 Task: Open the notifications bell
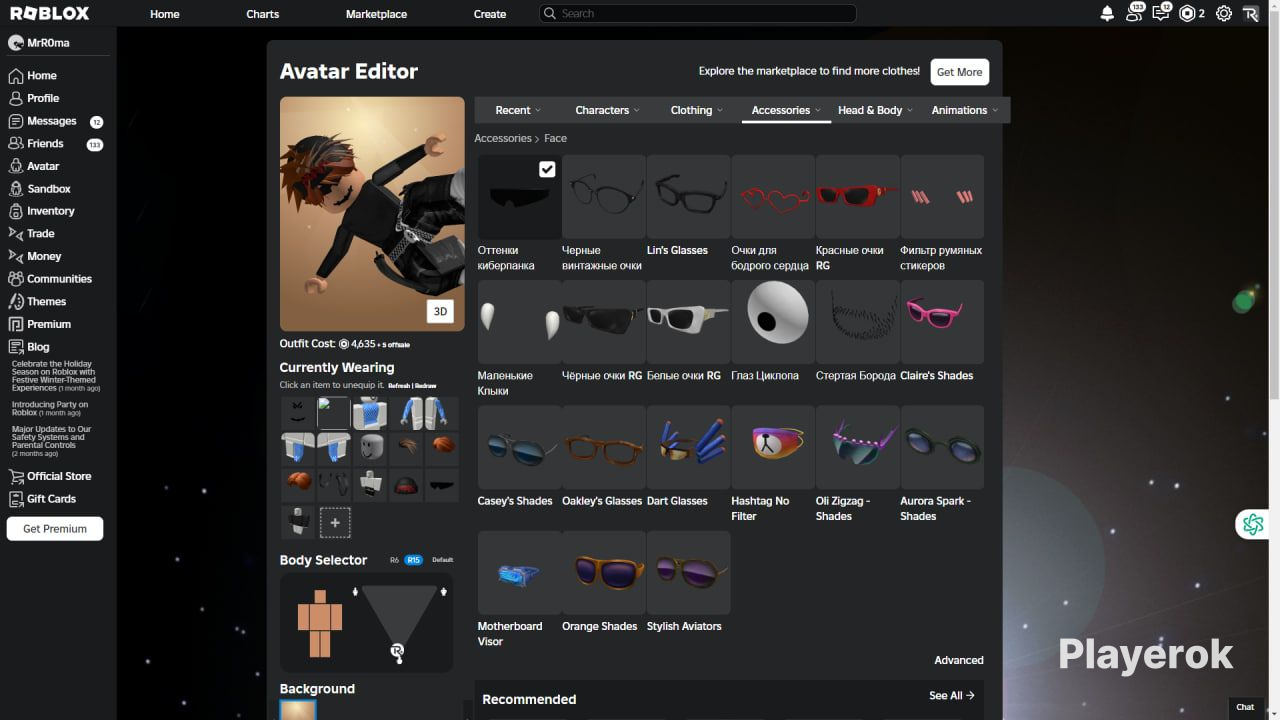[1107, 14]
